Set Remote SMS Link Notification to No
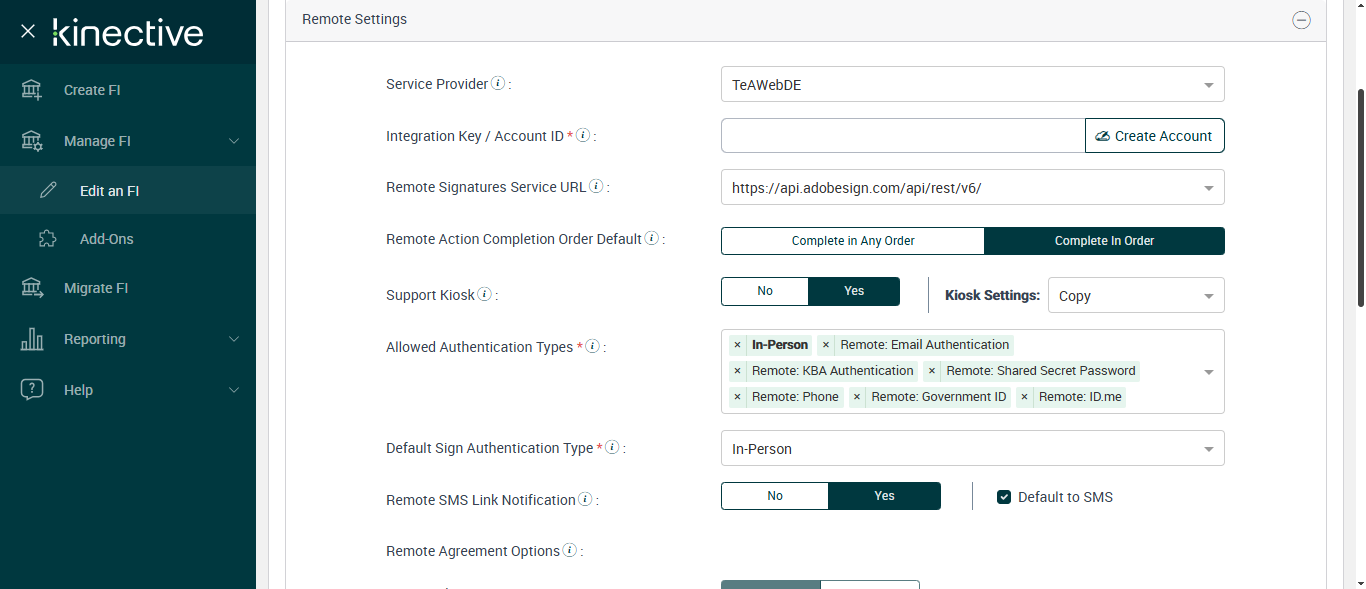 (x=775, y=496)
